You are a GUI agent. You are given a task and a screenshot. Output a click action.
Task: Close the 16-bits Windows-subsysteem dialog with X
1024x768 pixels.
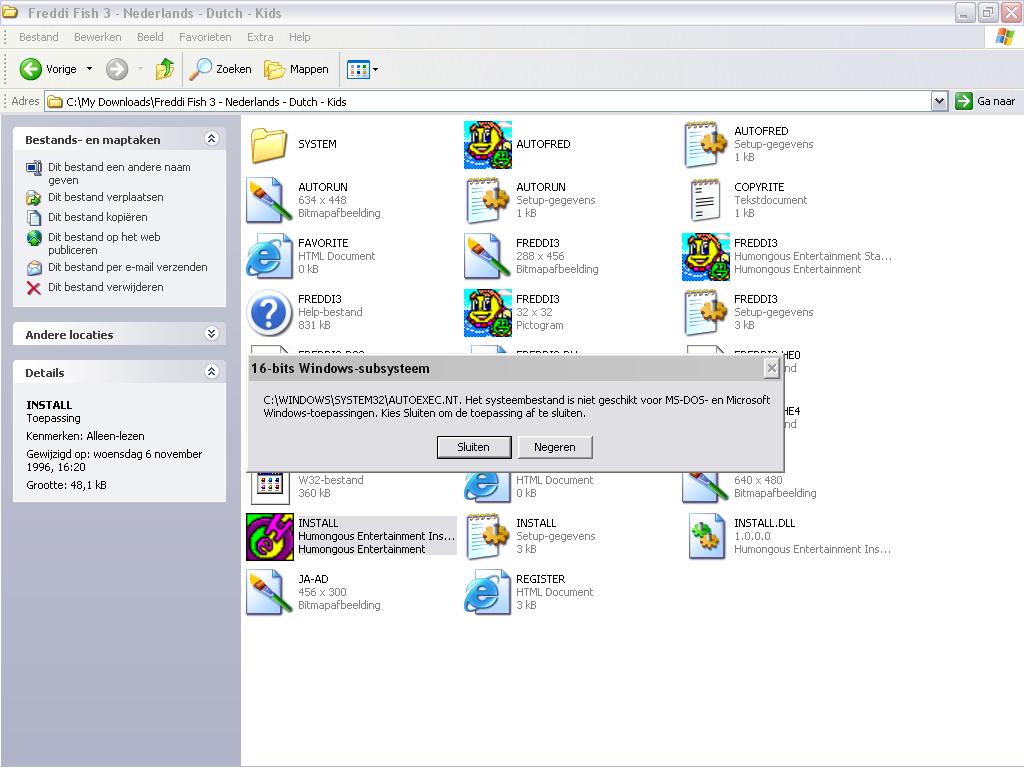(x=771, y=368)
